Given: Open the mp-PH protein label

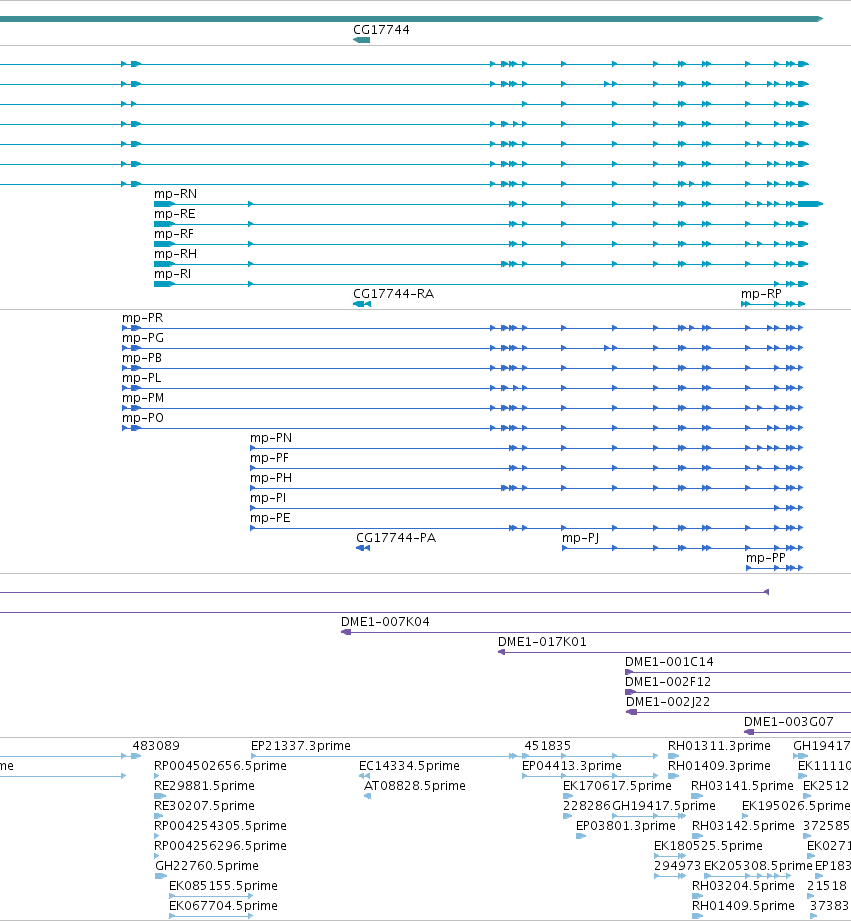Looking at the screenshot, I should 271,478.
